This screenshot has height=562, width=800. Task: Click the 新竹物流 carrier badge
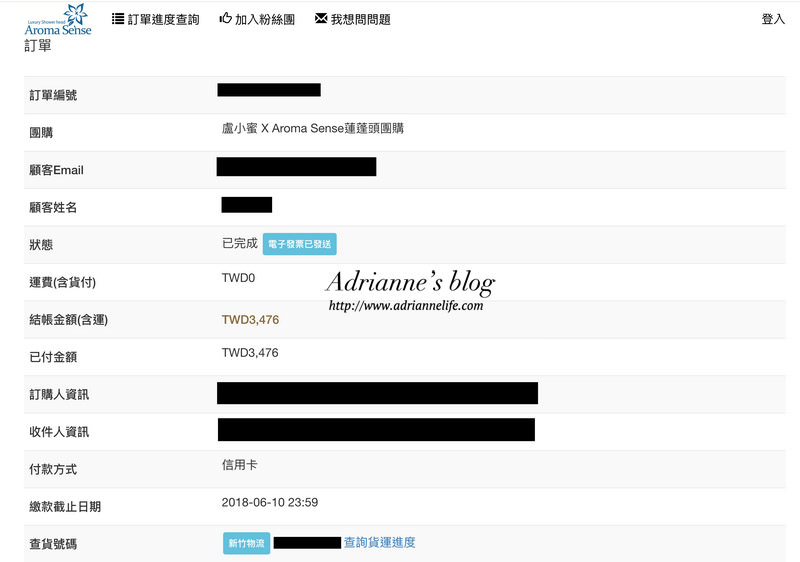click(x=246, y=543)
